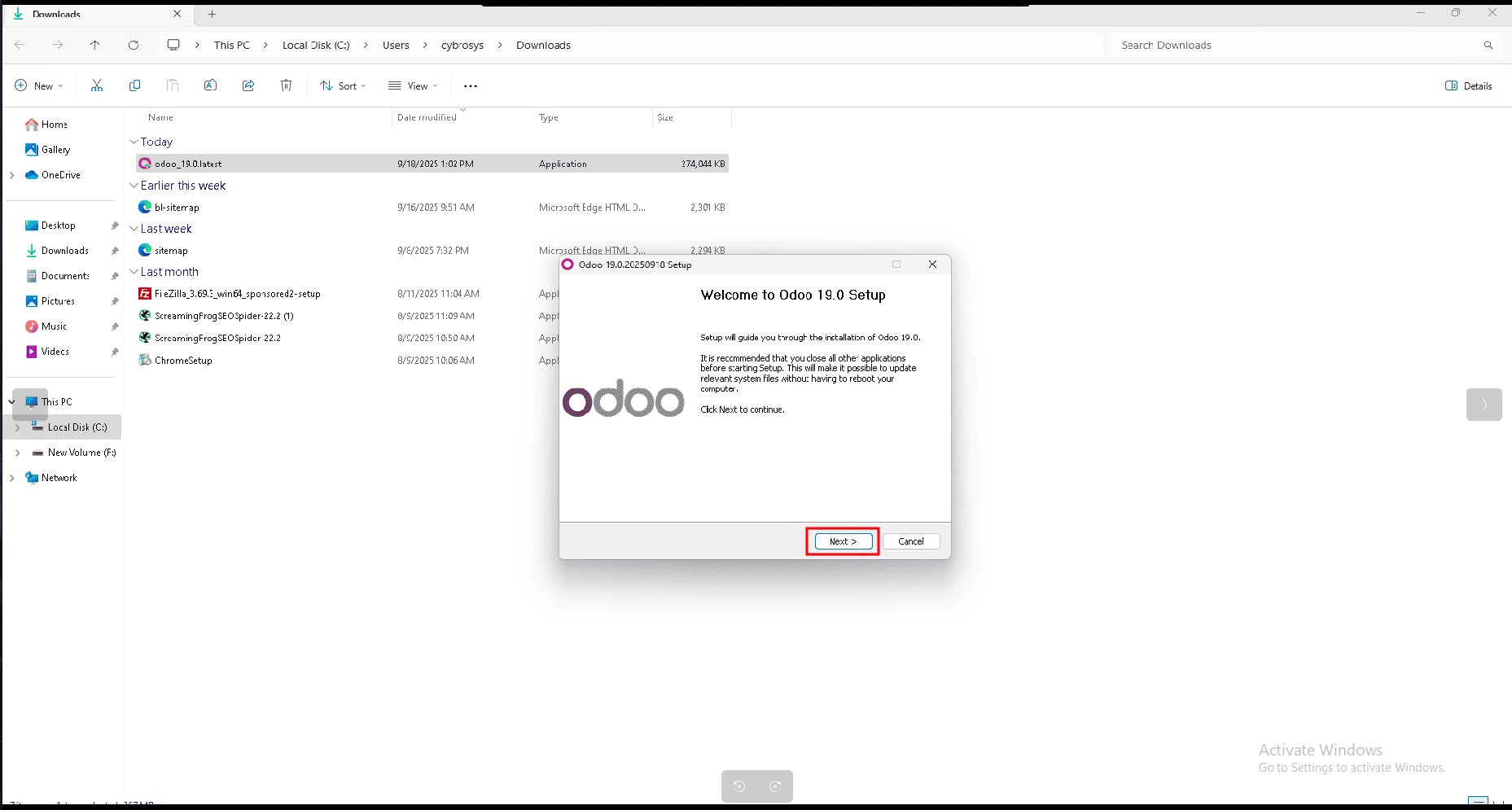Open the Sort dropdown
The width and height of the screenshot is (1512, 810).
[x=343, y=85]
